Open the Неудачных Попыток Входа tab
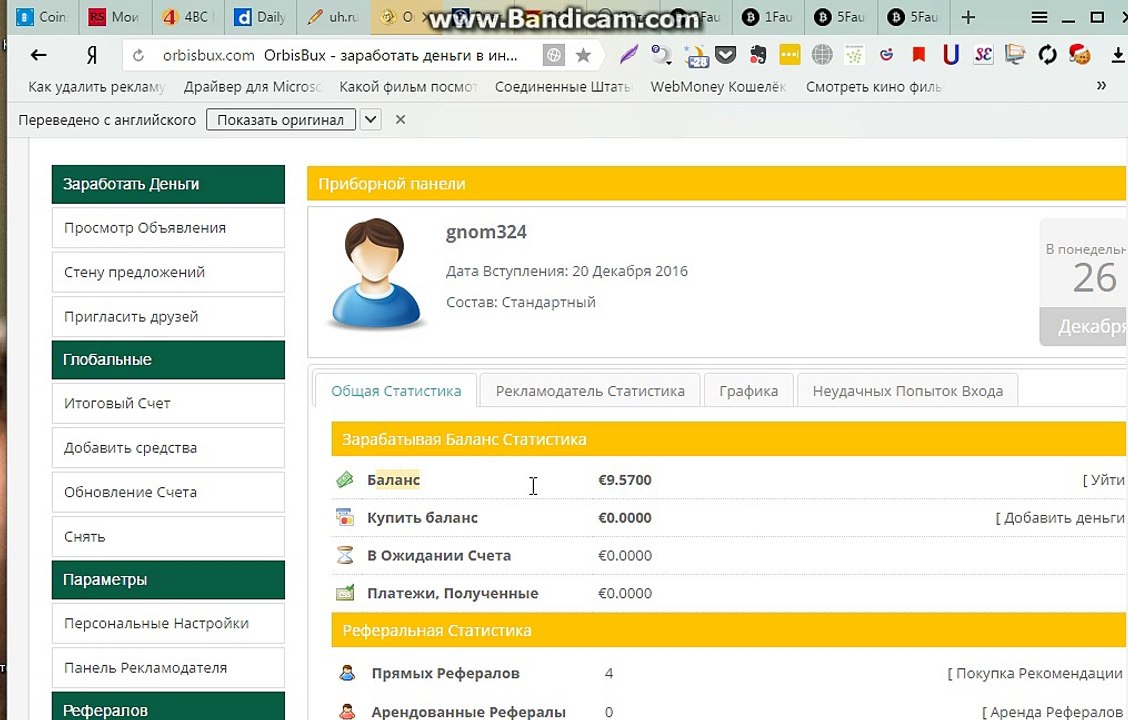The height and width of the screenshot is (720, 1128). 907,391
